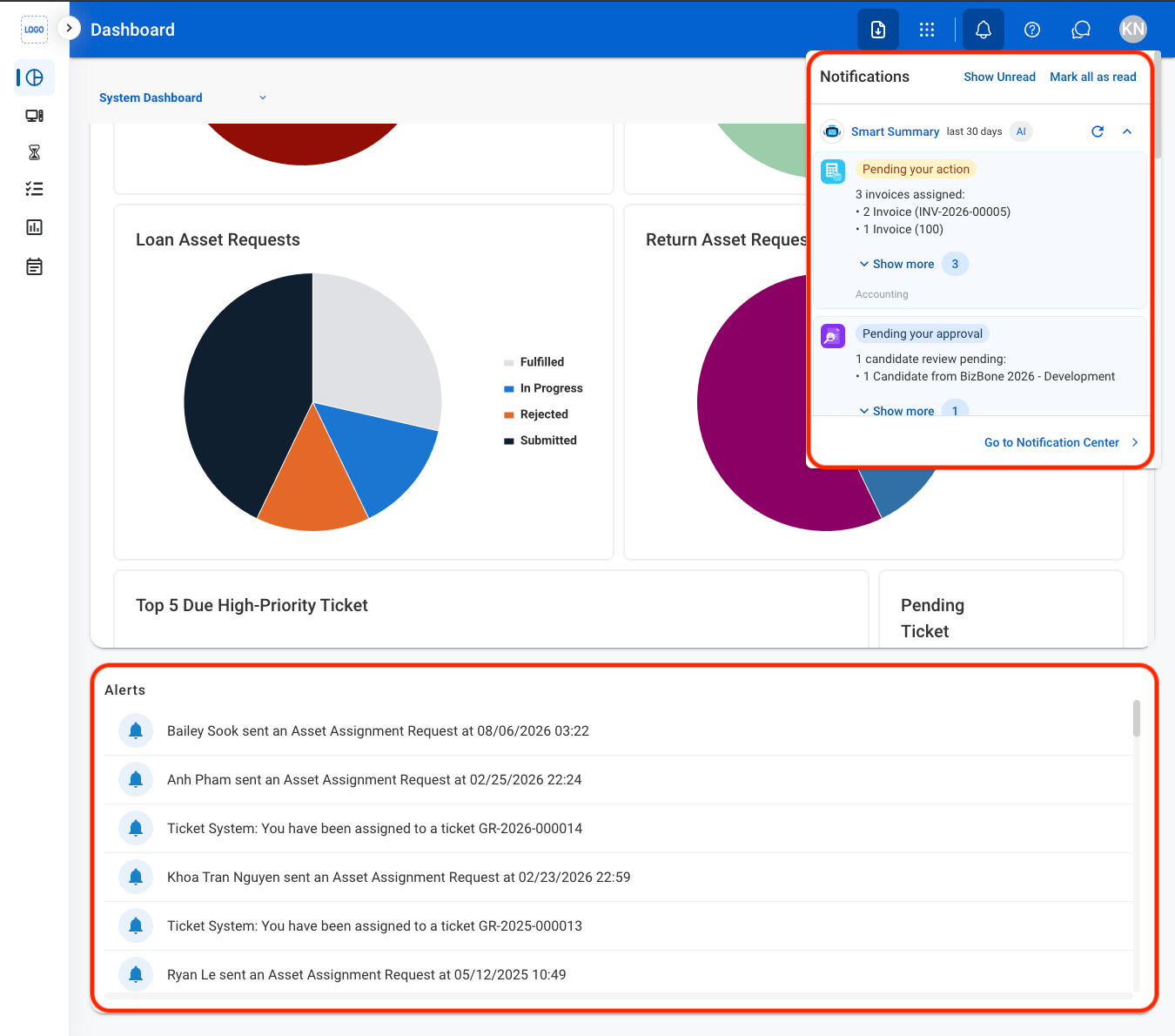The height and width of the screenshot is (1036, 1175).
Task: Collapse the Smart Summary section
Action: [x=1127, y=131]
